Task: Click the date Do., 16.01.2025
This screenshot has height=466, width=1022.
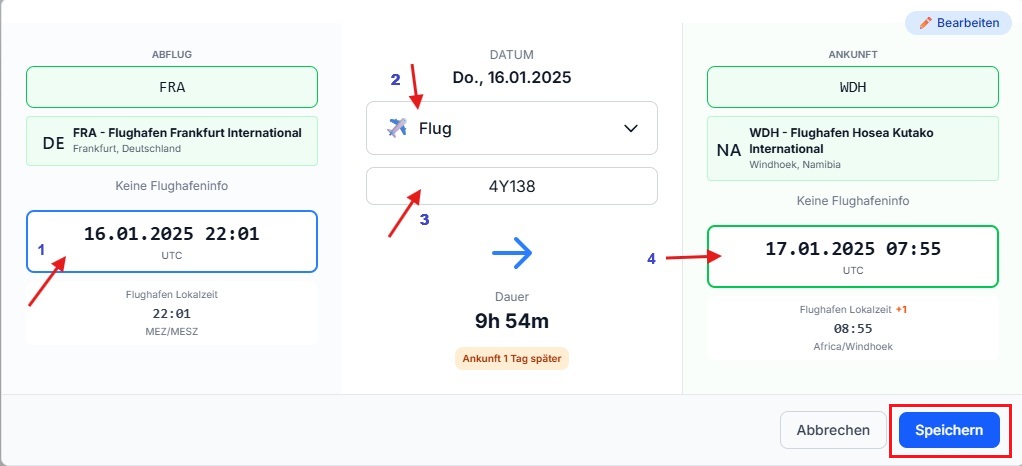Action: coord(512,78)
